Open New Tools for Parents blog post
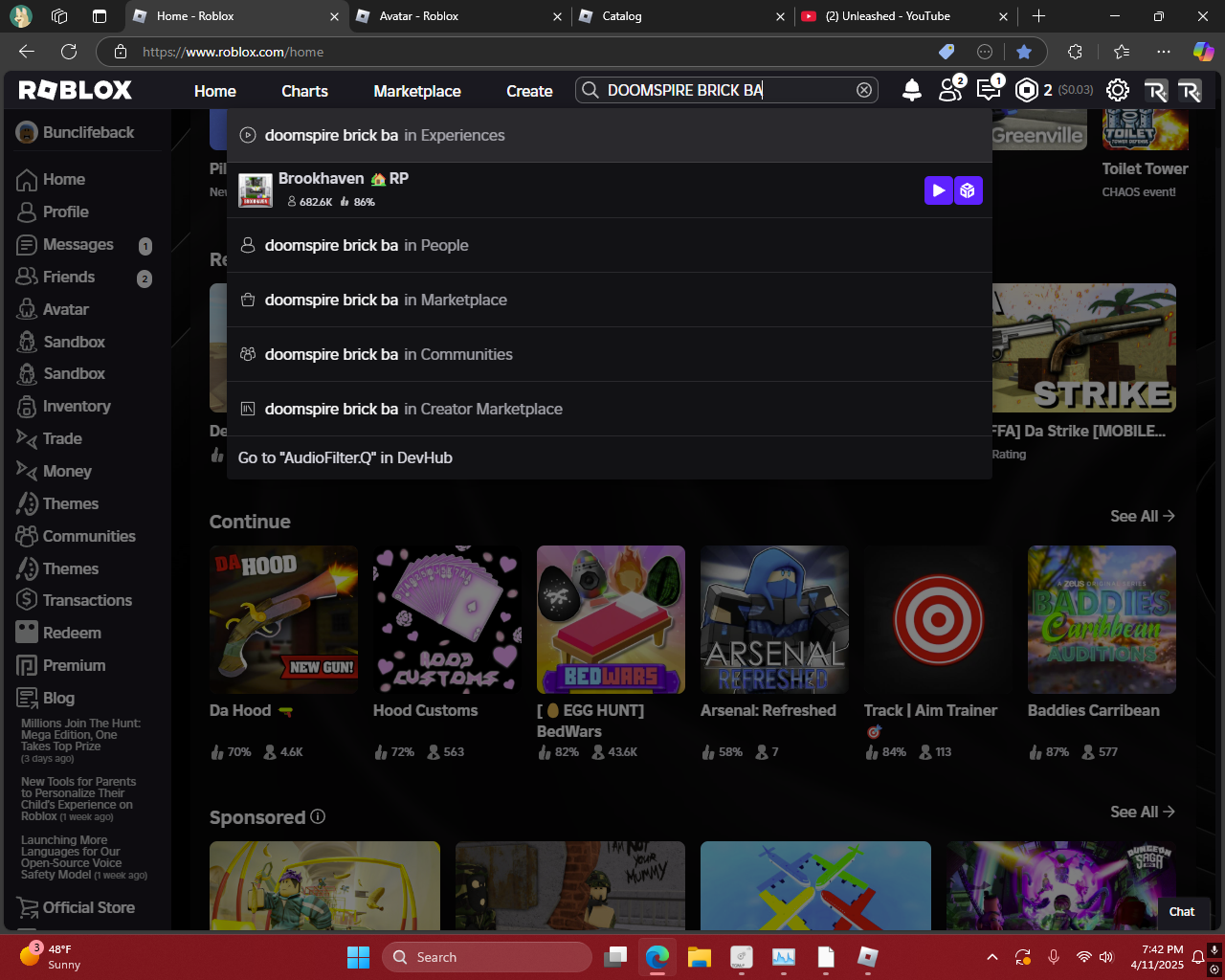 (79, 799)
